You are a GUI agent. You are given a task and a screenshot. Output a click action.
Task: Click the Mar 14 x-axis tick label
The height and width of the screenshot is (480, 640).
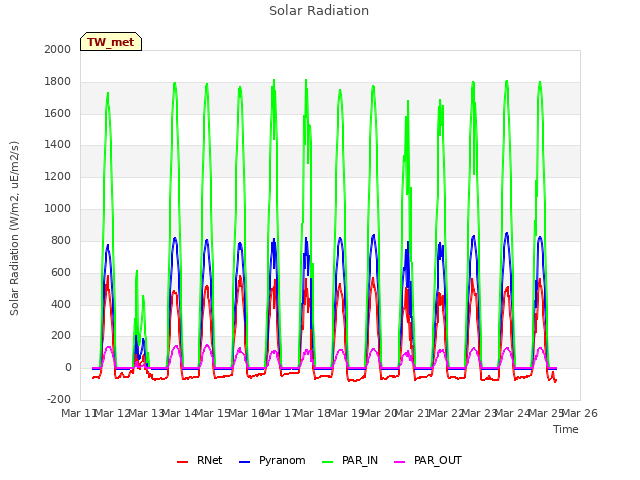[x=179, y=413]
